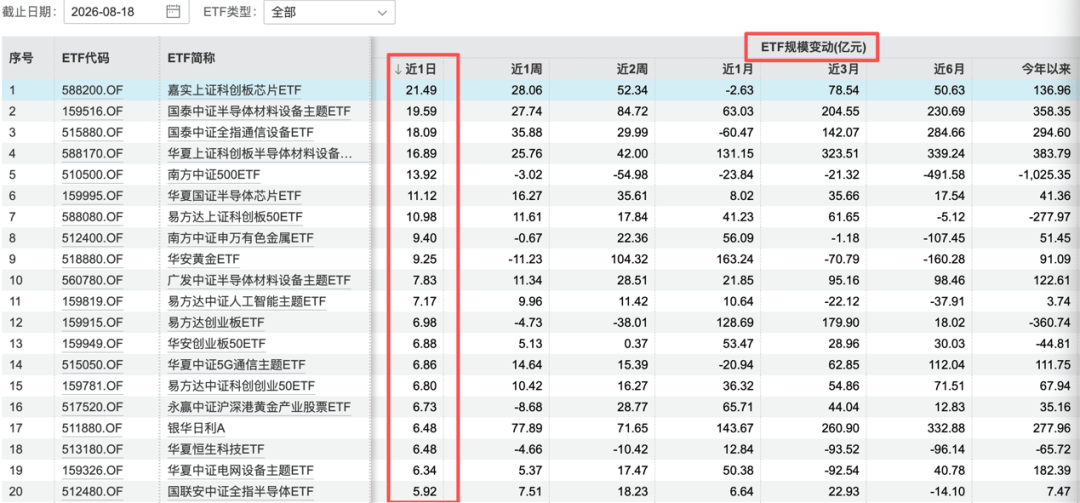Click the 序号 column header
The width and height of the screenshot is (1080, 503).
click(20, 59)
